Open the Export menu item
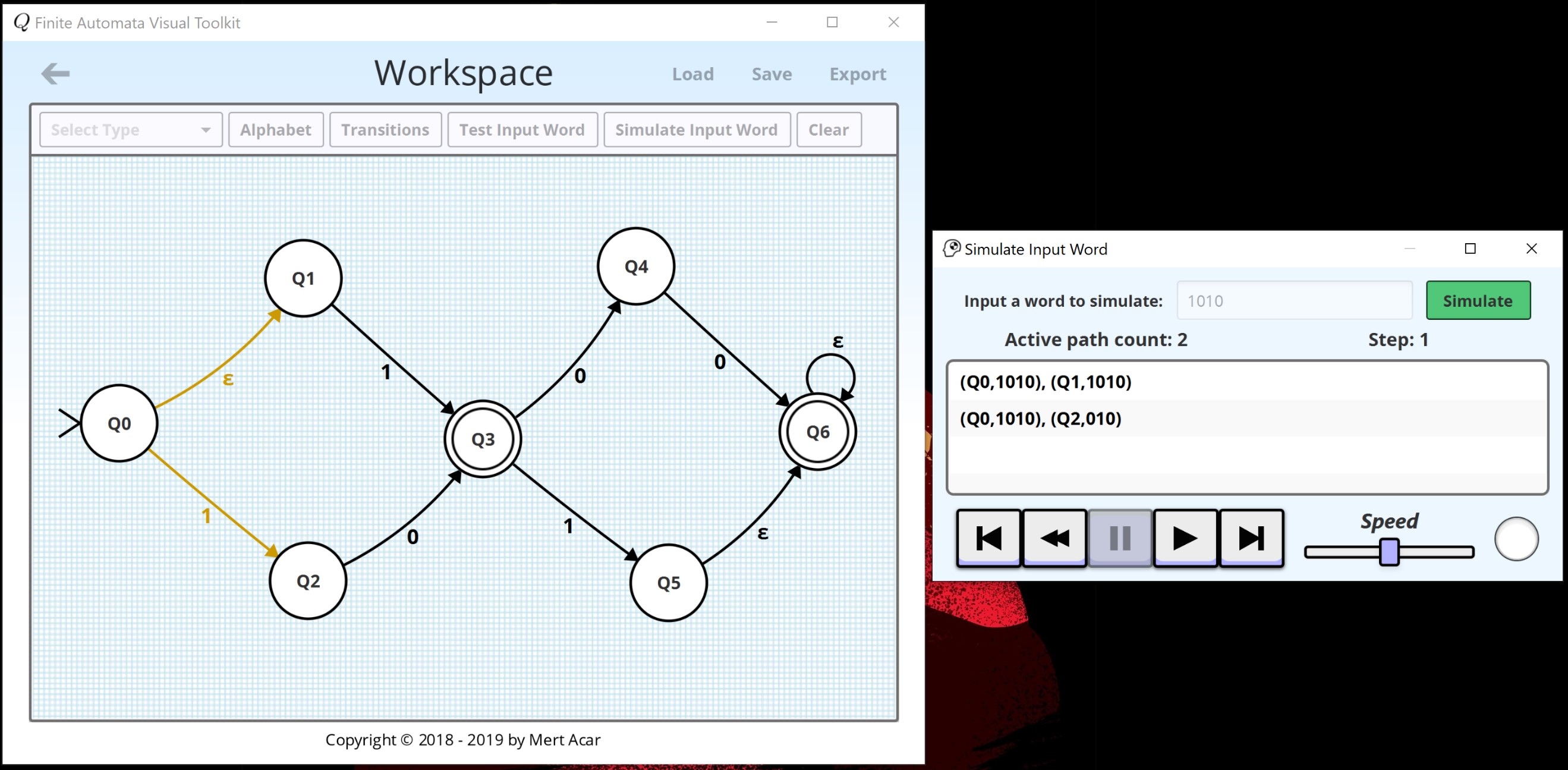The width and height of the screenshot is (1568, 770). coord(858,74)
